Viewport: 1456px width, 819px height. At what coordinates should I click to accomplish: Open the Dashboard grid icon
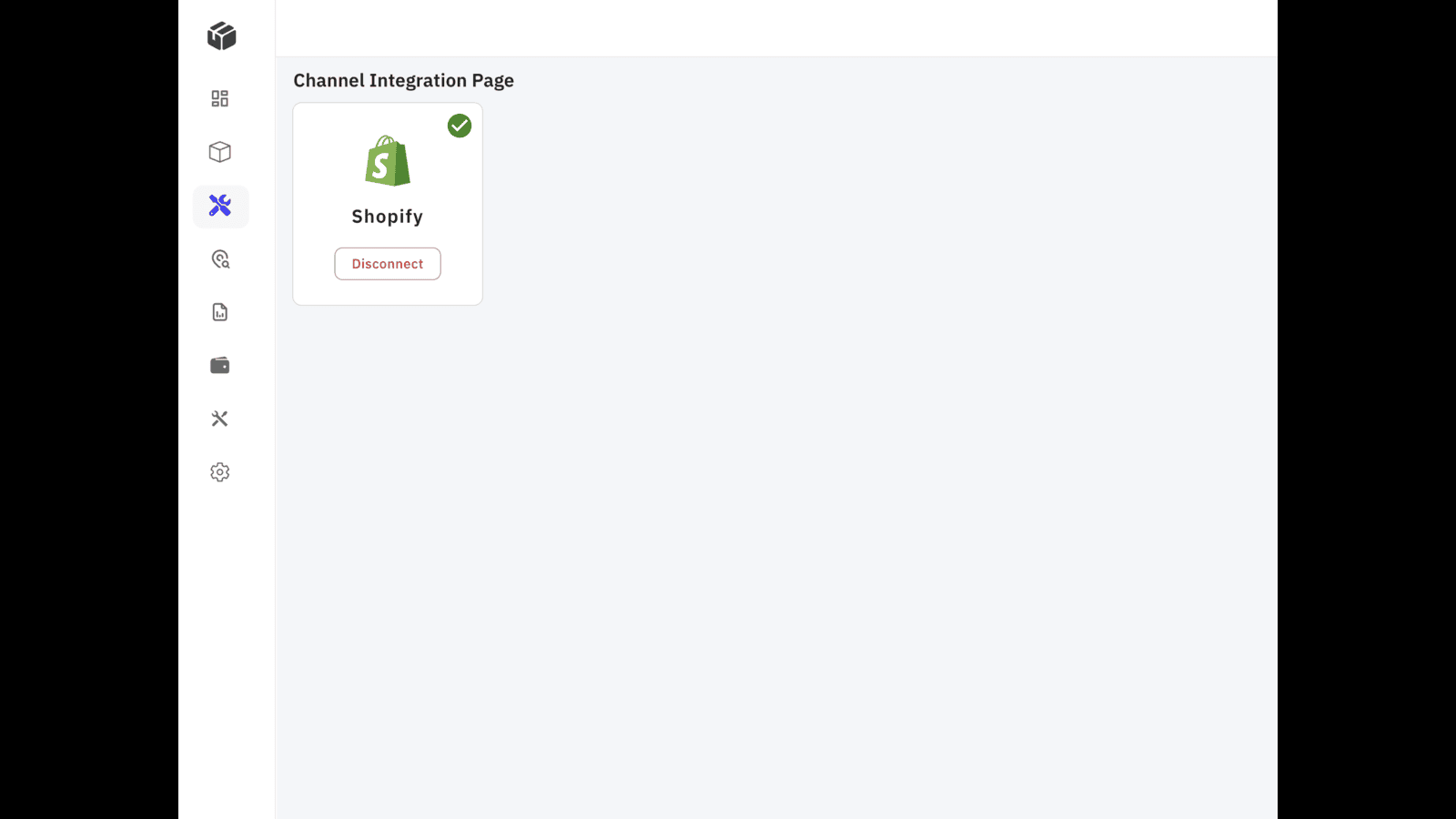[x=219, y=97]
